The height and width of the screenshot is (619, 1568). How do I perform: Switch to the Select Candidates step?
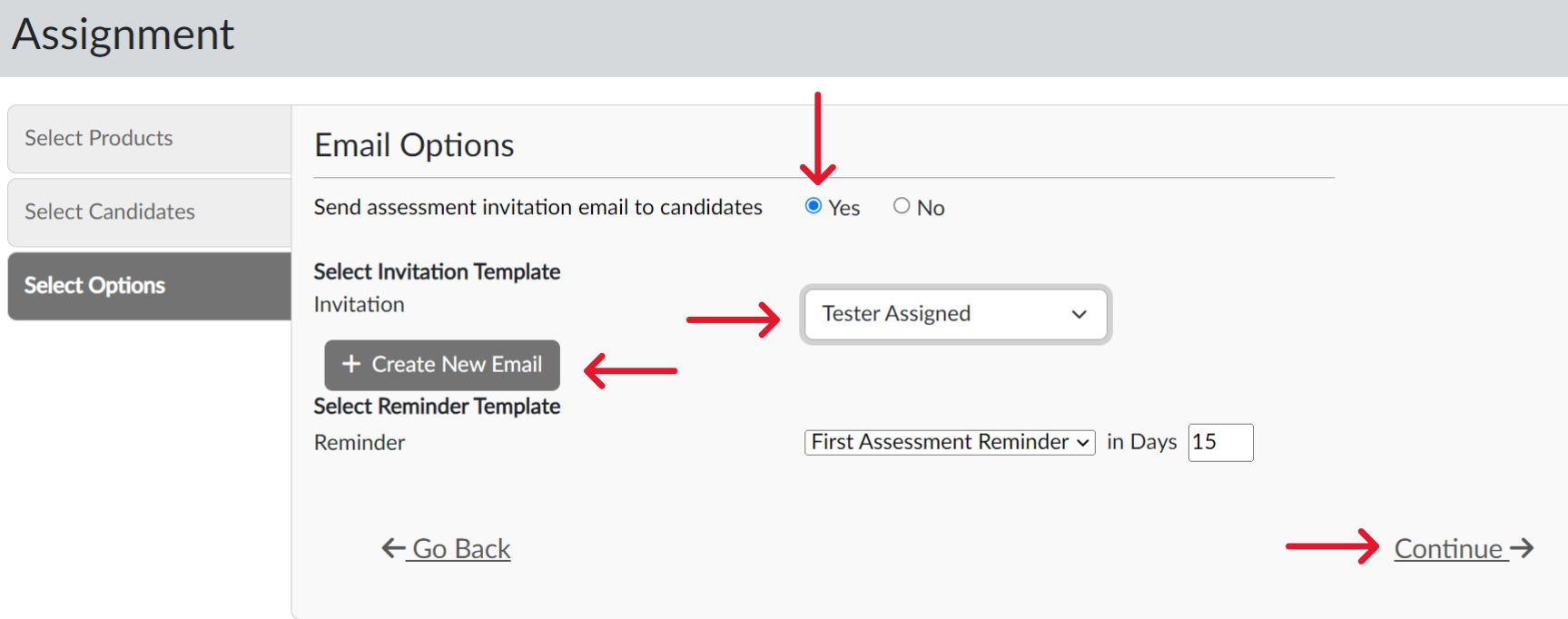tap(149, 211)
